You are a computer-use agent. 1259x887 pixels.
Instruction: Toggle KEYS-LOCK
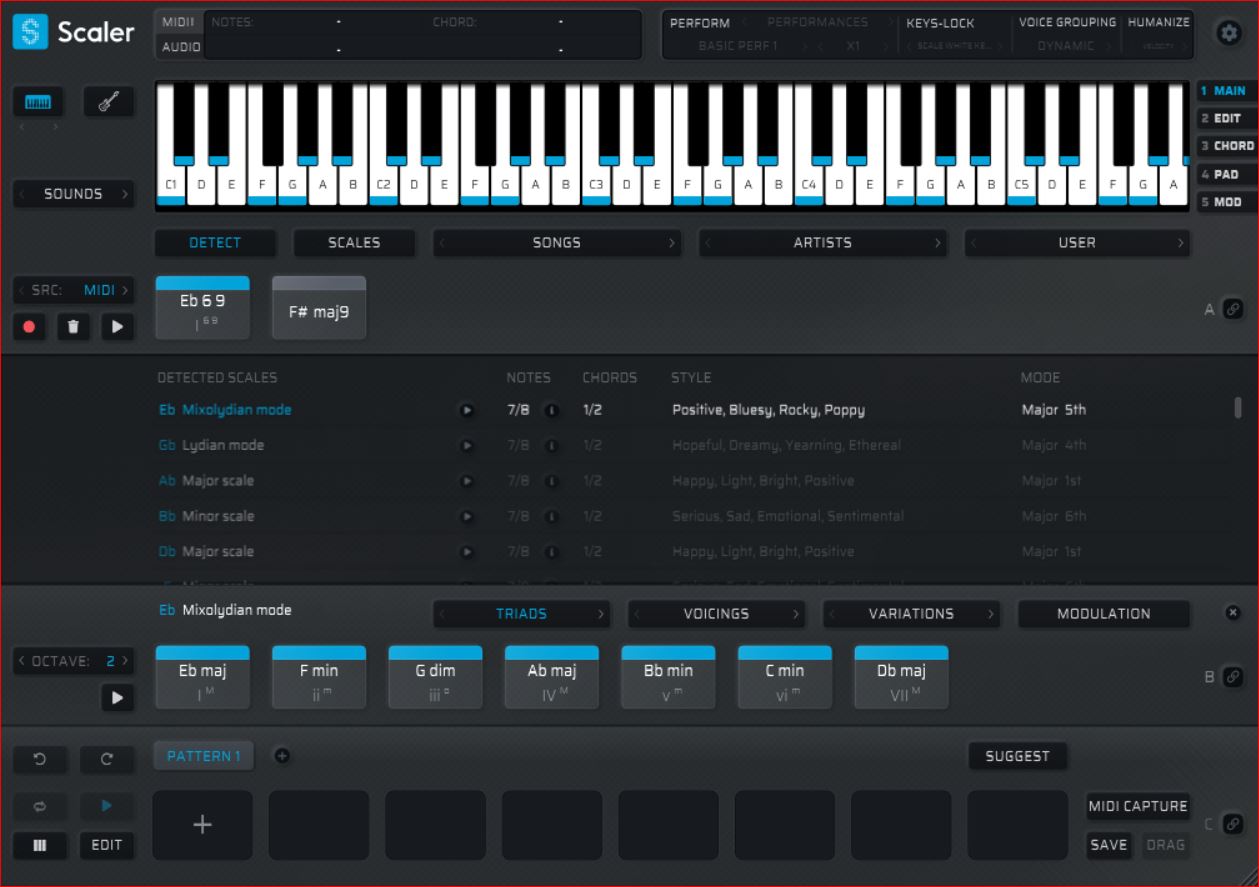(x=939, y=22)
